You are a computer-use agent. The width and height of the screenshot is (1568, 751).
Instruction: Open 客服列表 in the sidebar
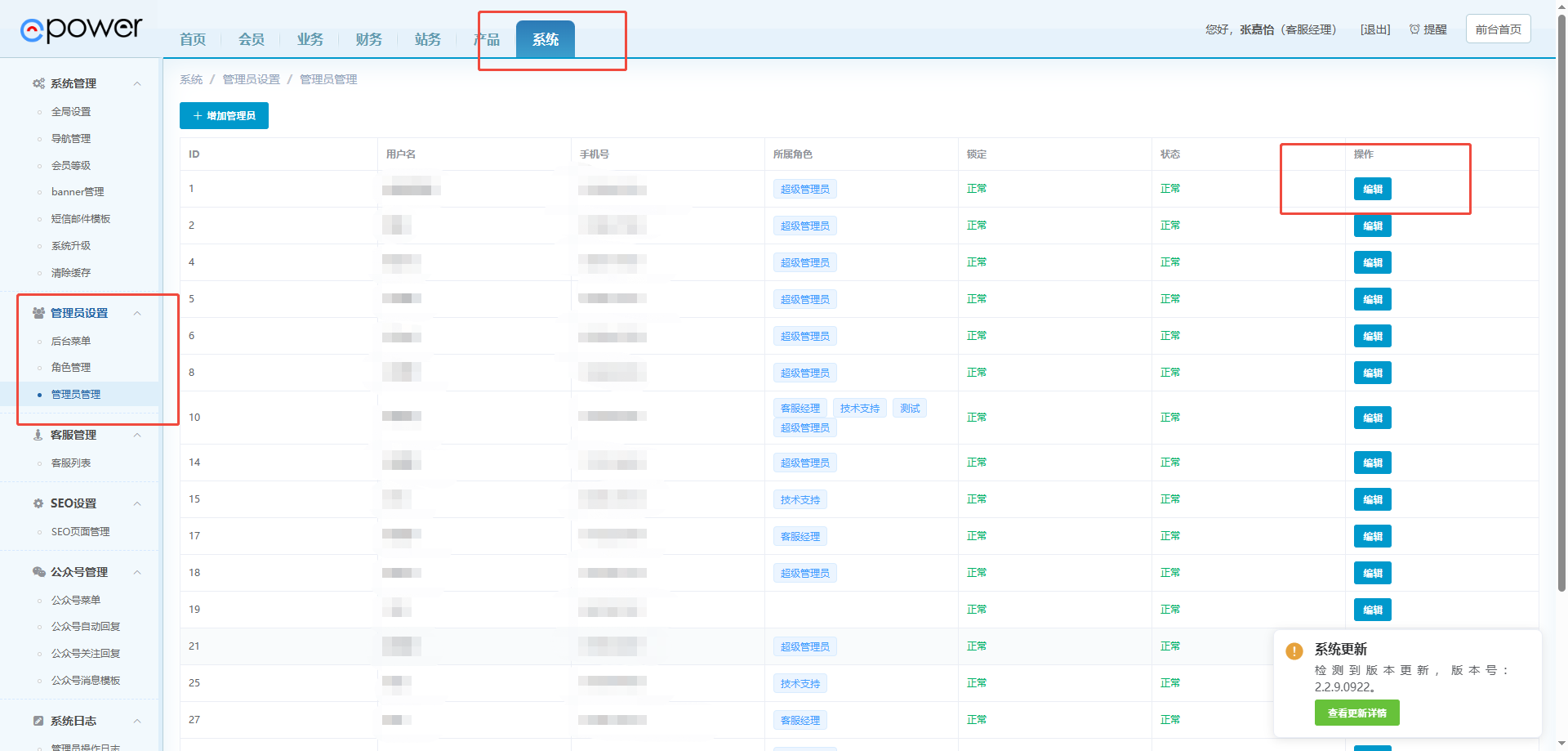[x=71, y=463]
